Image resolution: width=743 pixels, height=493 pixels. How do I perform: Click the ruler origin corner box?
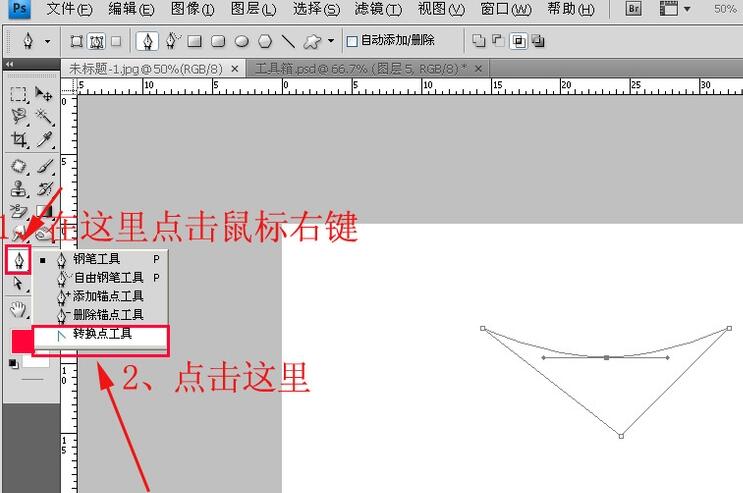click(x=69, y=85)
